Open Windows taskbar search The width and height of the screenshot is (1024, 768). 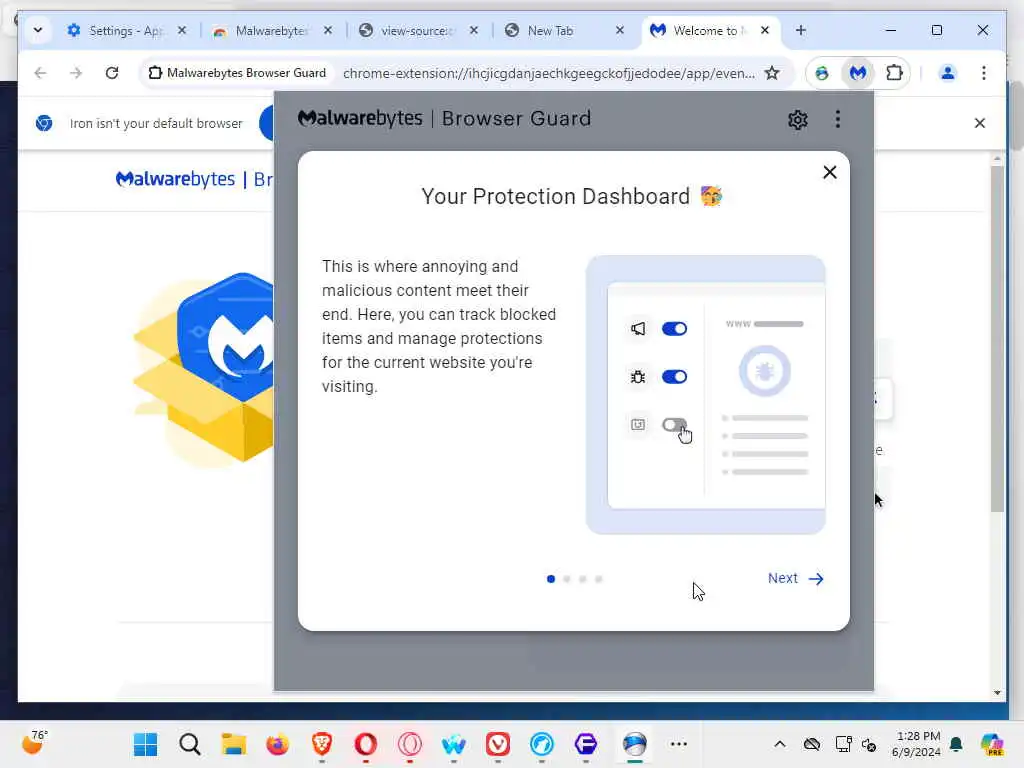(189, 744)
